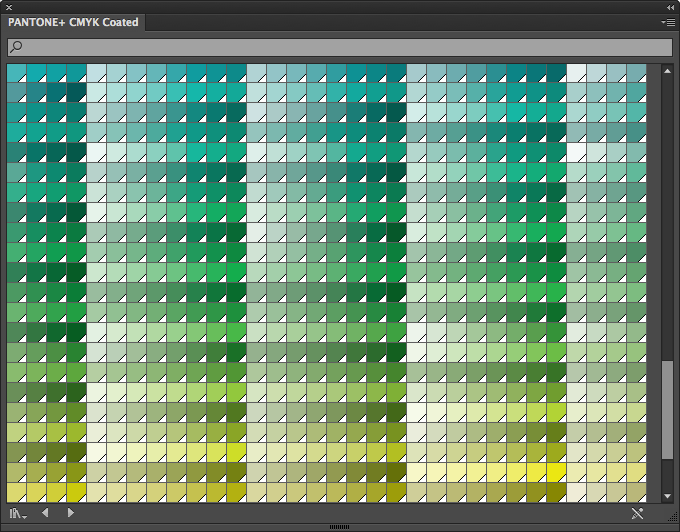The height and width of the screenshot is (532, 680).
Task: Close the swatch panel with X
Action: click(9, 7)
